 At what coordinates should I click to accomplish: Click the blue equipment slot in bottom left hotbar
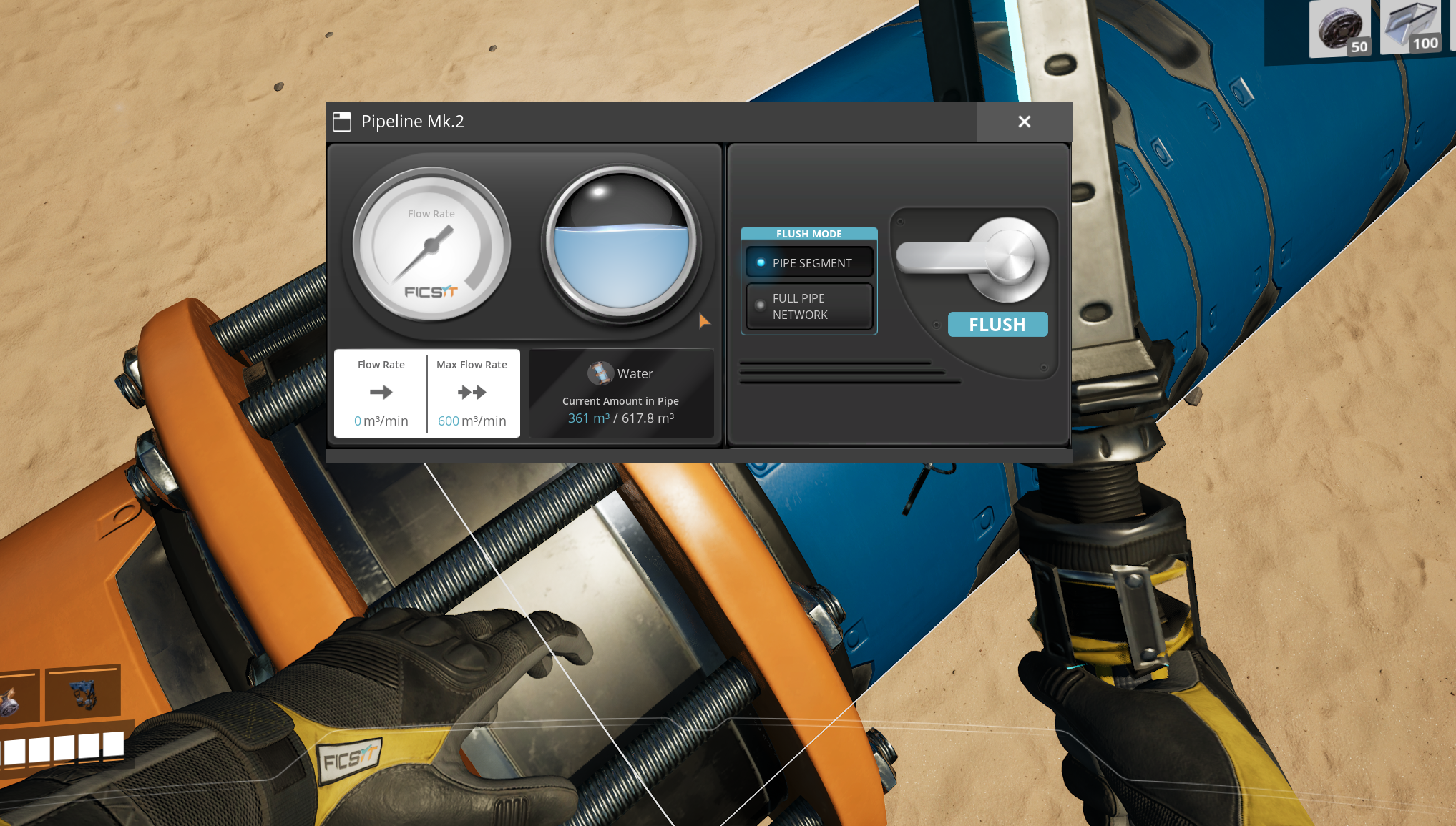click(83, 693)
